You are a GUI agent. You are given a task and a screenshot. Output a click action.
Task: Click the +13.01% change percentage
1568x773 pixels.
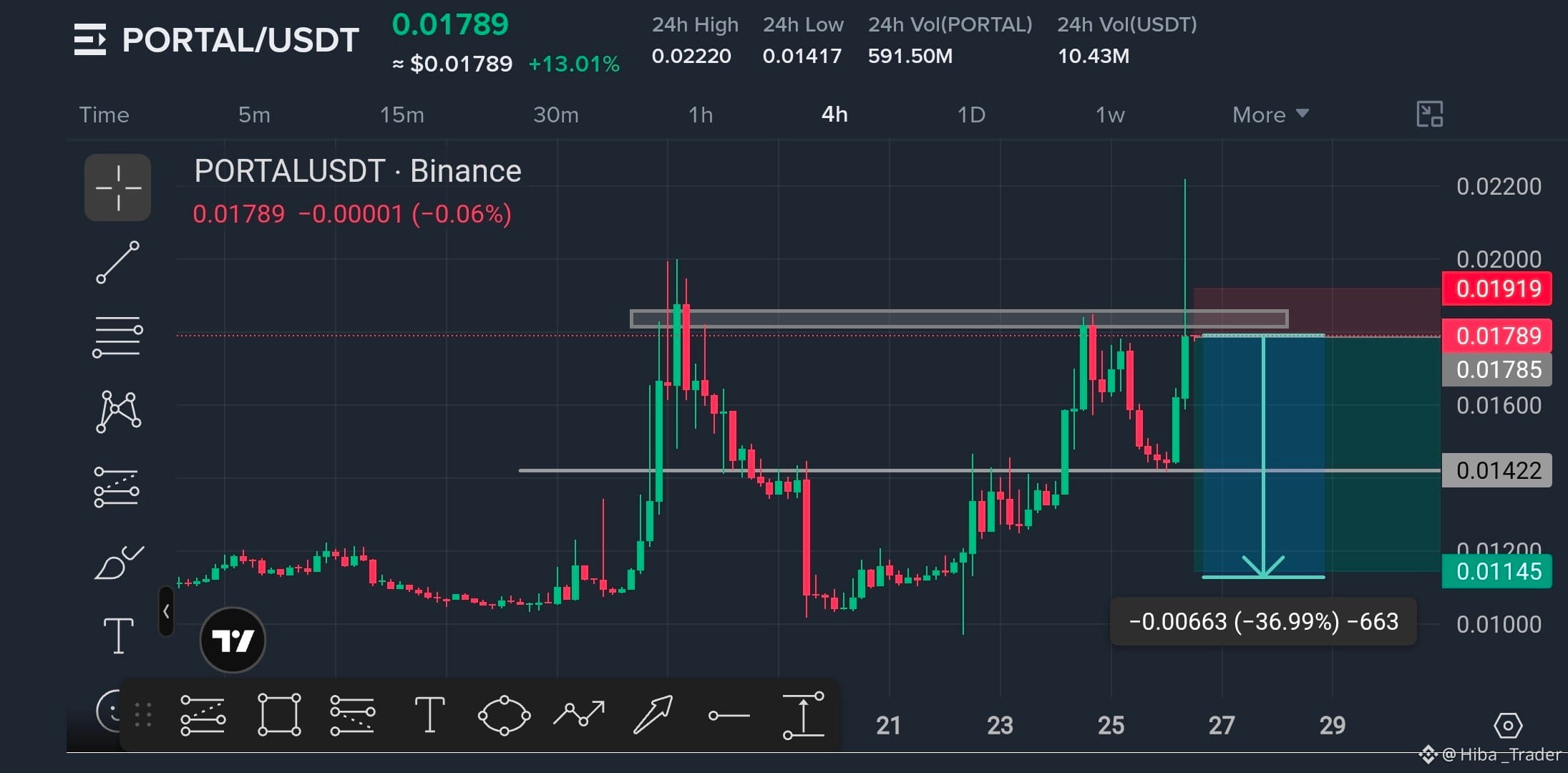[574, 64]
